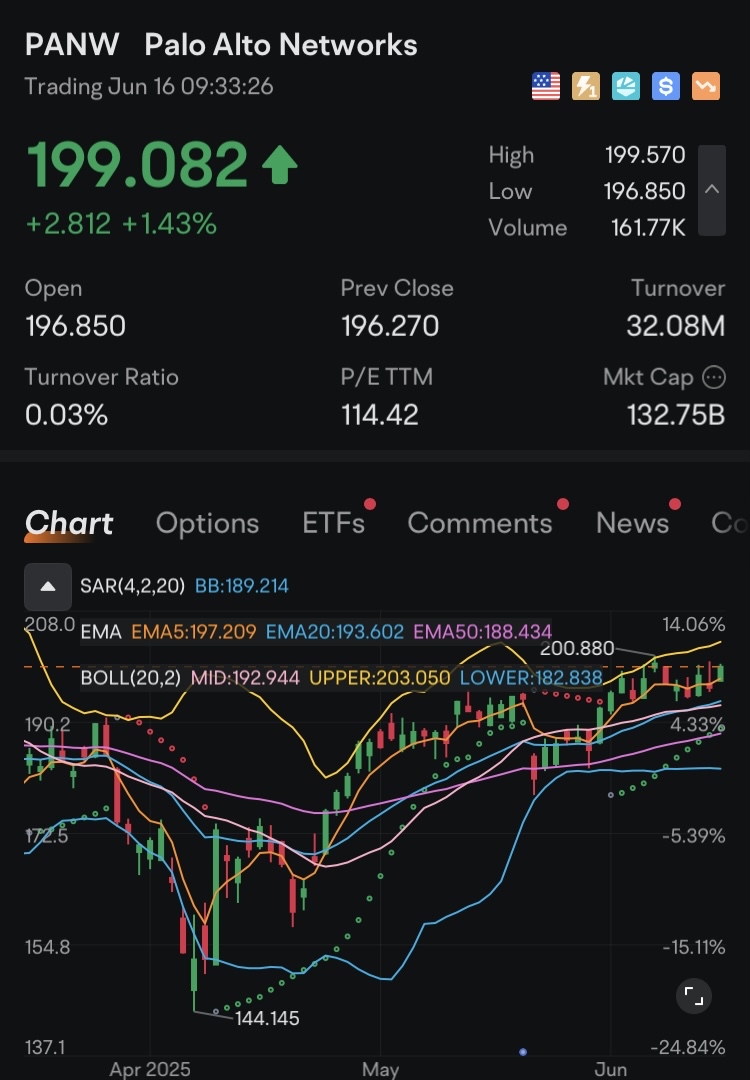Screen dimensions: 750x1080
Task: Tap the orange trend-line badge icon
Action: coord(706,87)
